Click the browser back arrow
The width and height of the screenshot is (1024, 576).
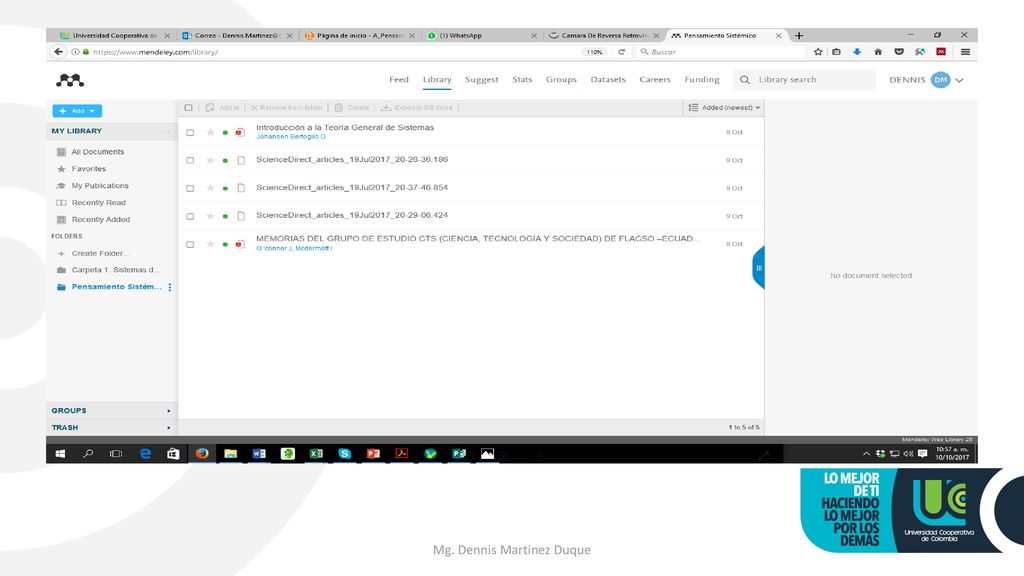pos(59,52)
